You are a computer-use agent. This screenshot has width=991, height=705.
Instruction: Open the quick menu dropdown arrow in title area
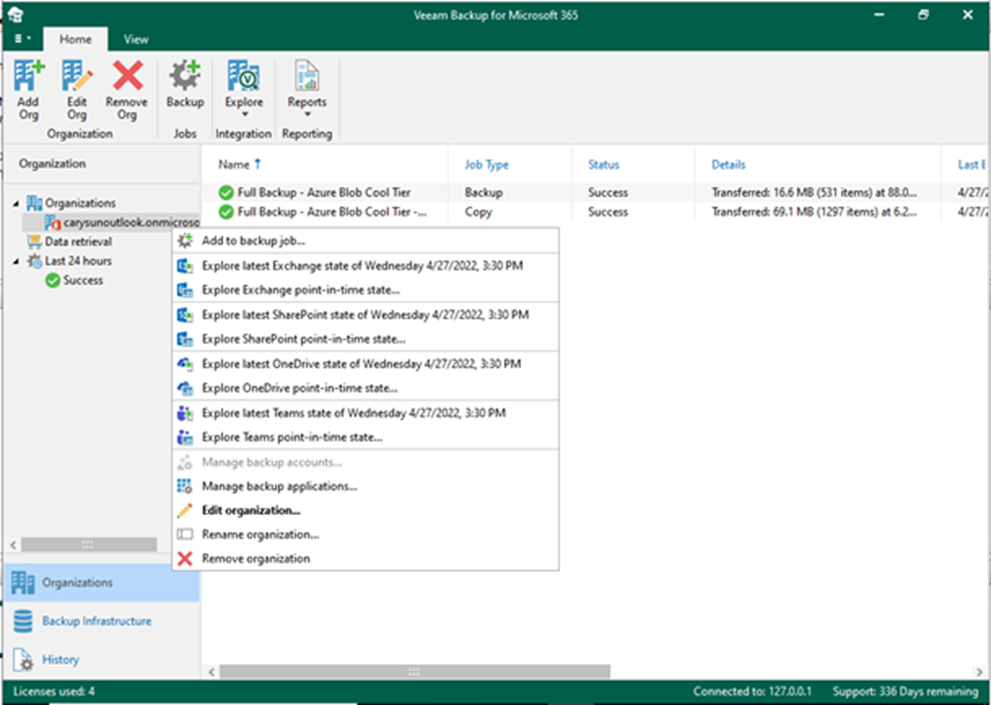coord(28,39)
